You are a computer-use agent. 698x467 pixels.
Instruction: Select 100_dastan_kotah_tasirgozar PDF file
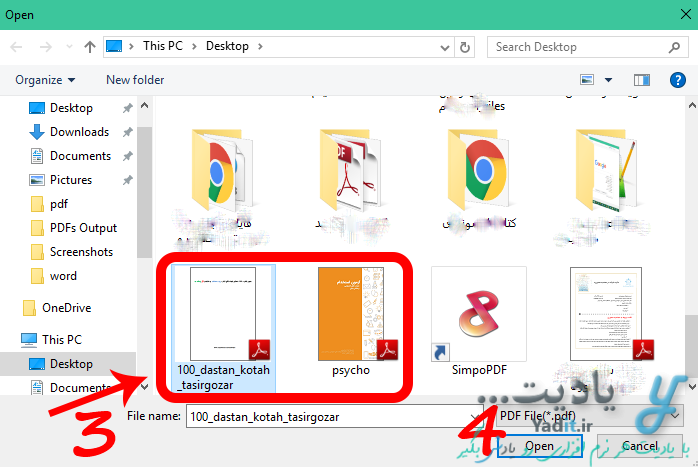click(223, 328)
